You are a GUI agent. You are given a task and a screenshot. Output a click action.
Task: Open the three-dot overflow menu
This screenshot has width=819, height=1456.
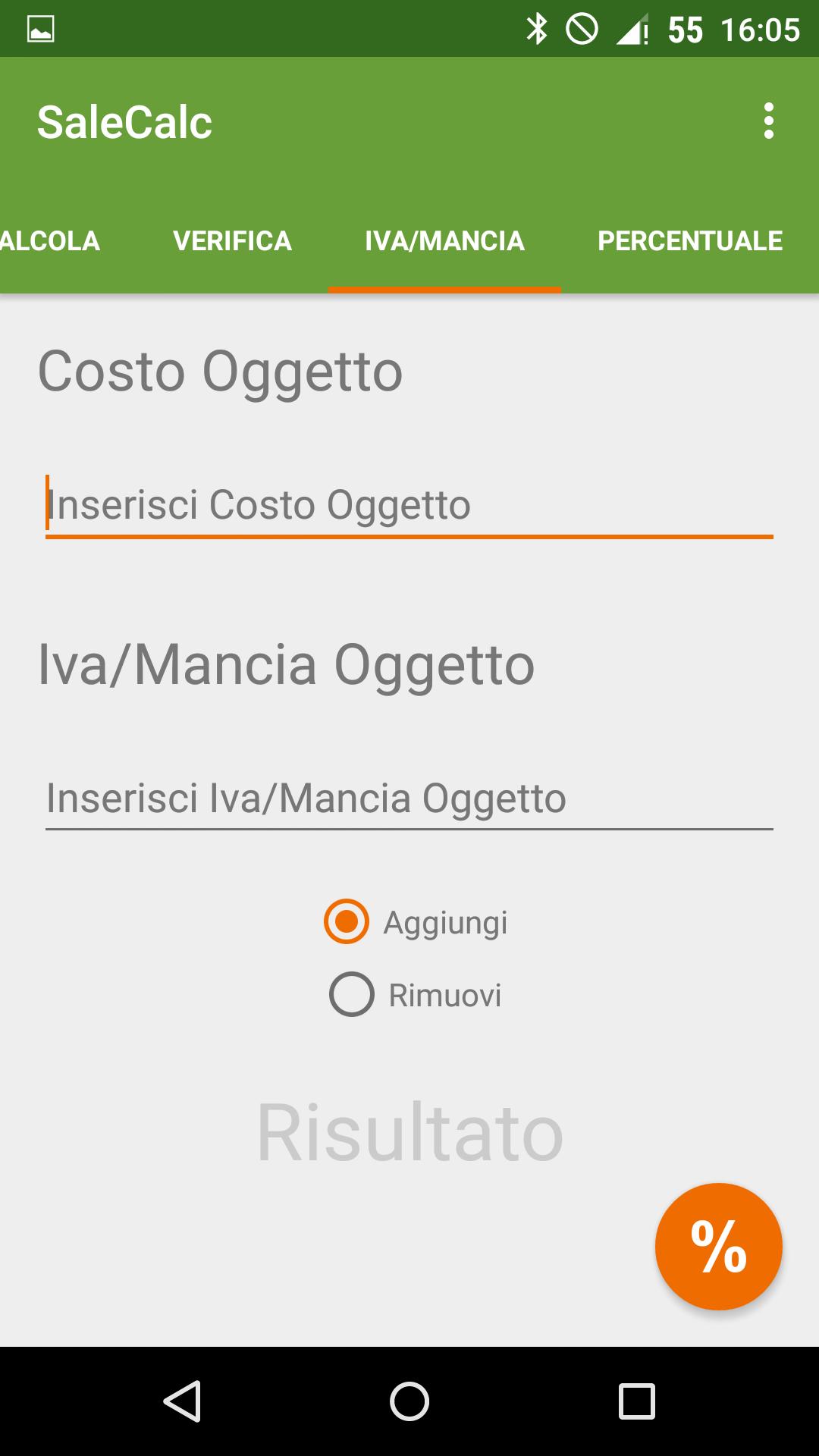[x=768, y=121]
